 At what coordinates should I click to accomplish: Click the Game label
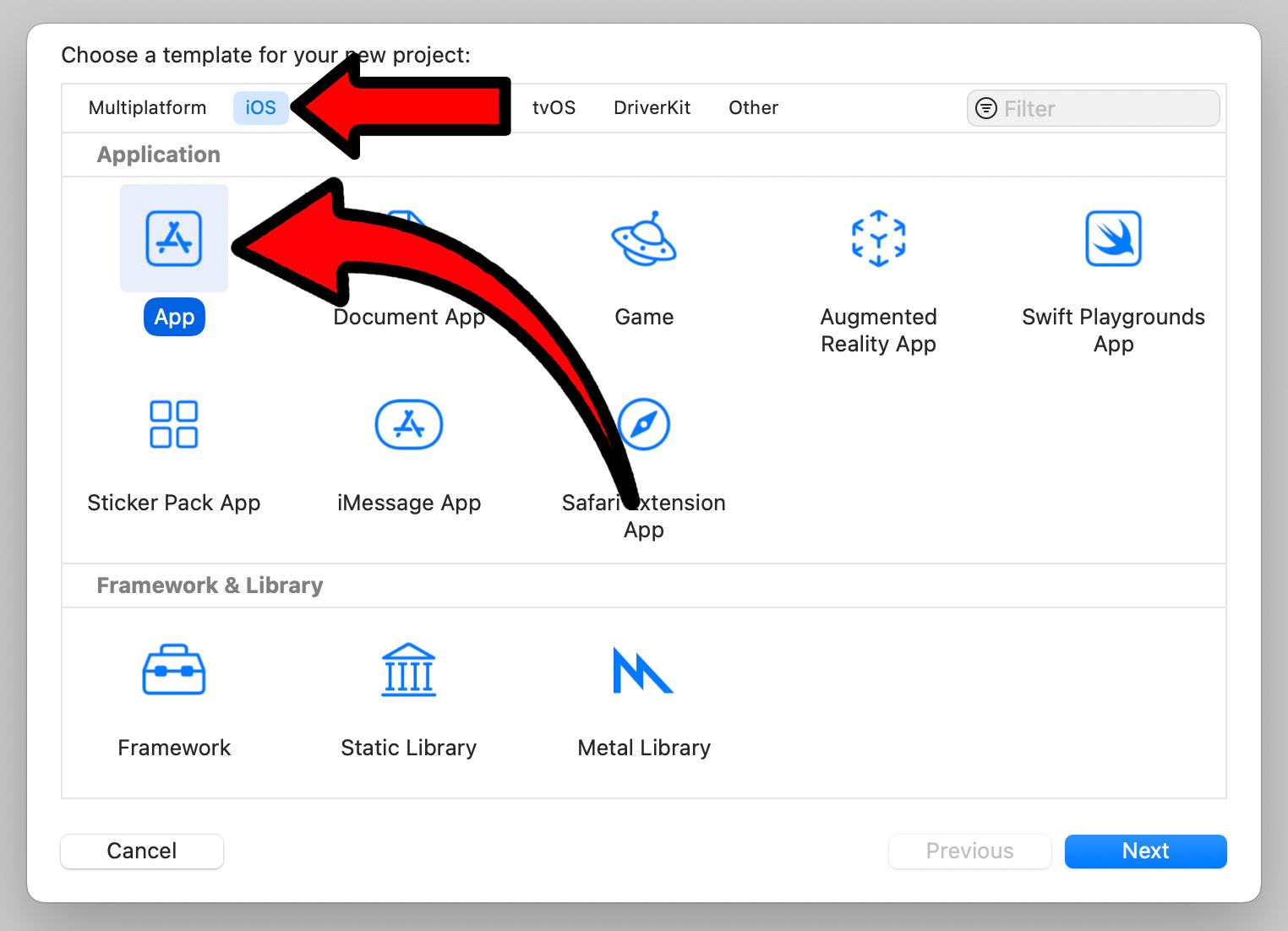(644, 317)
